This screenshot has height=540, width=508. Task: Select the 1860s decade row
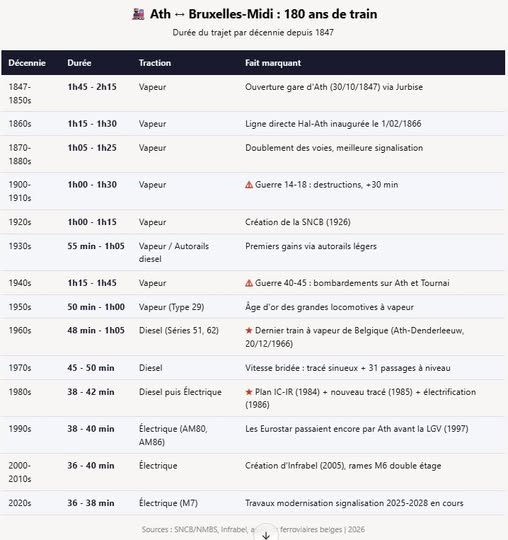pyautogui.click(x=253, y=124)
